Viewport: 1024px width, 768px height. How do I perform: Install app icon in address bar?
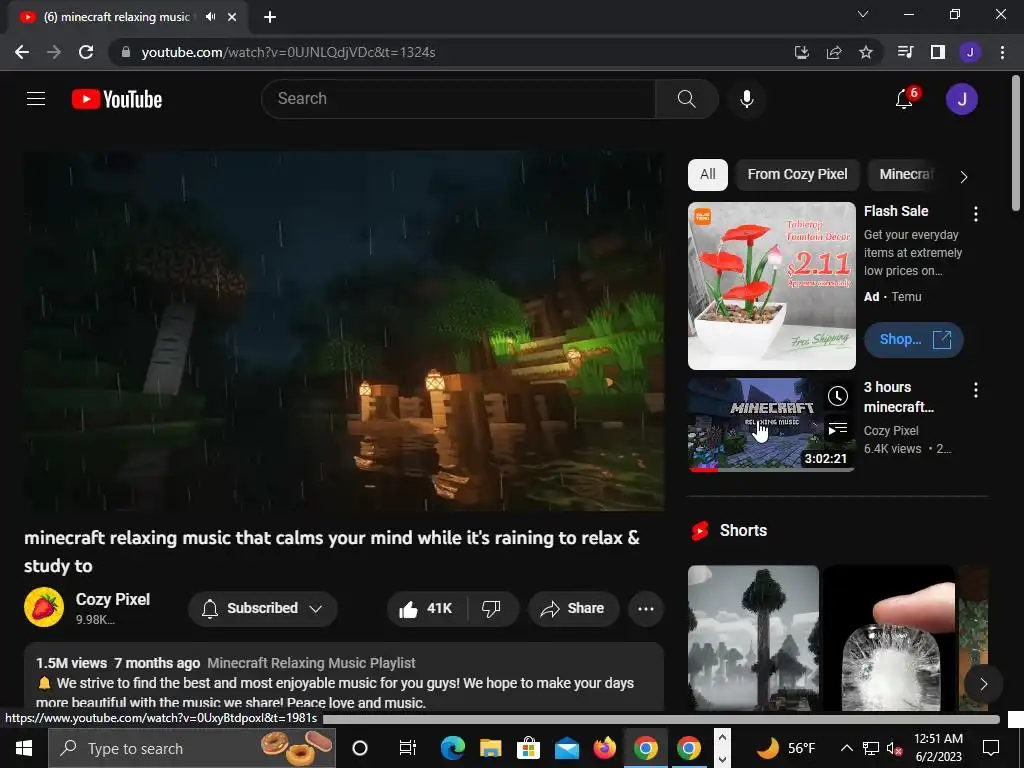pos(801,52)
